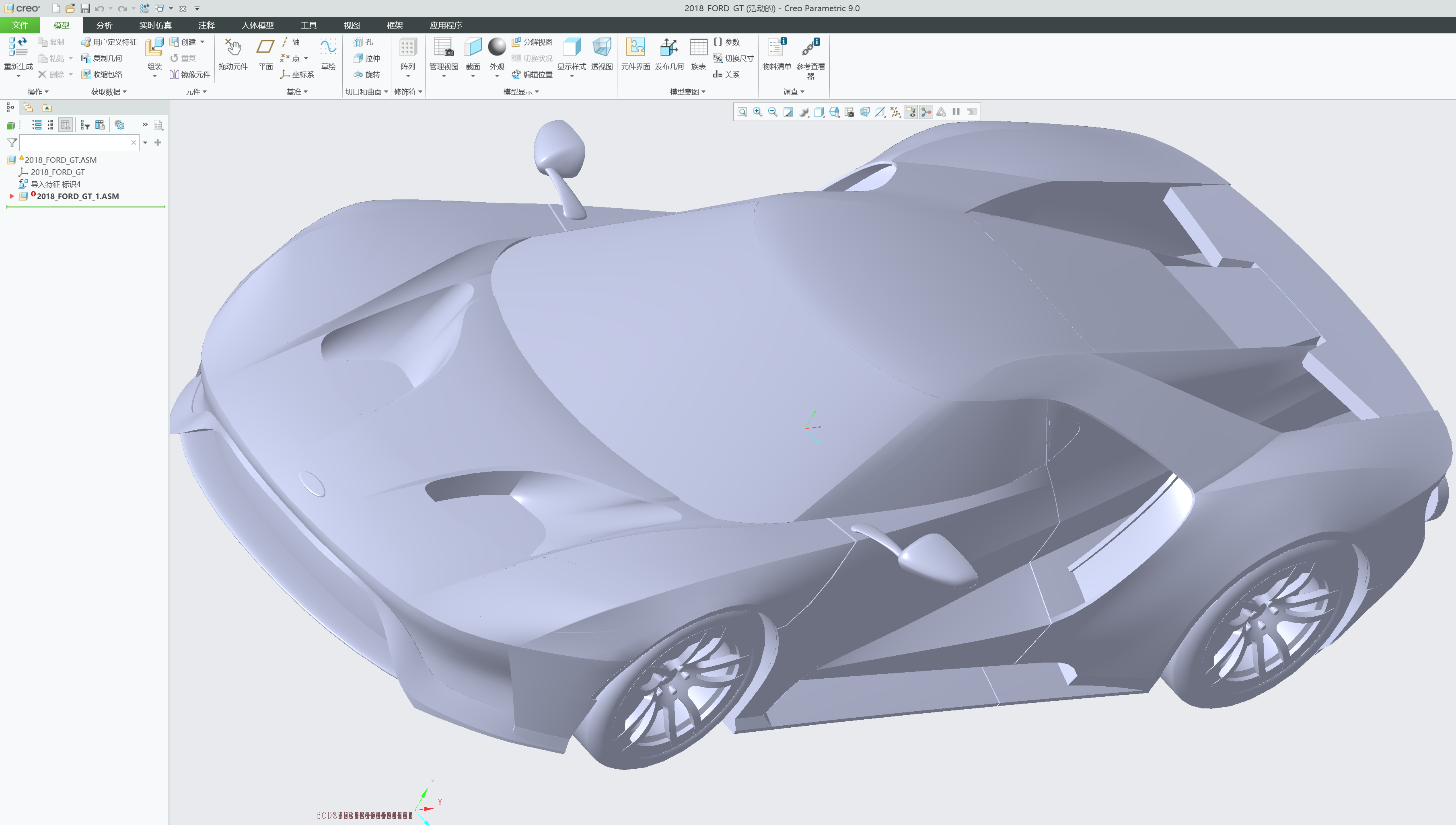The image size is (1456, 825).
Task: Add a search filter with plus button
Action: coord(158,143)
